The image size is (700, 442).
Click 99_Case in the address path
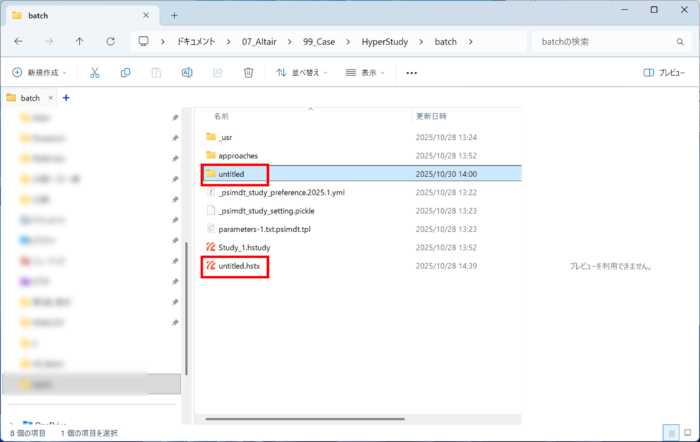[318, 41]
